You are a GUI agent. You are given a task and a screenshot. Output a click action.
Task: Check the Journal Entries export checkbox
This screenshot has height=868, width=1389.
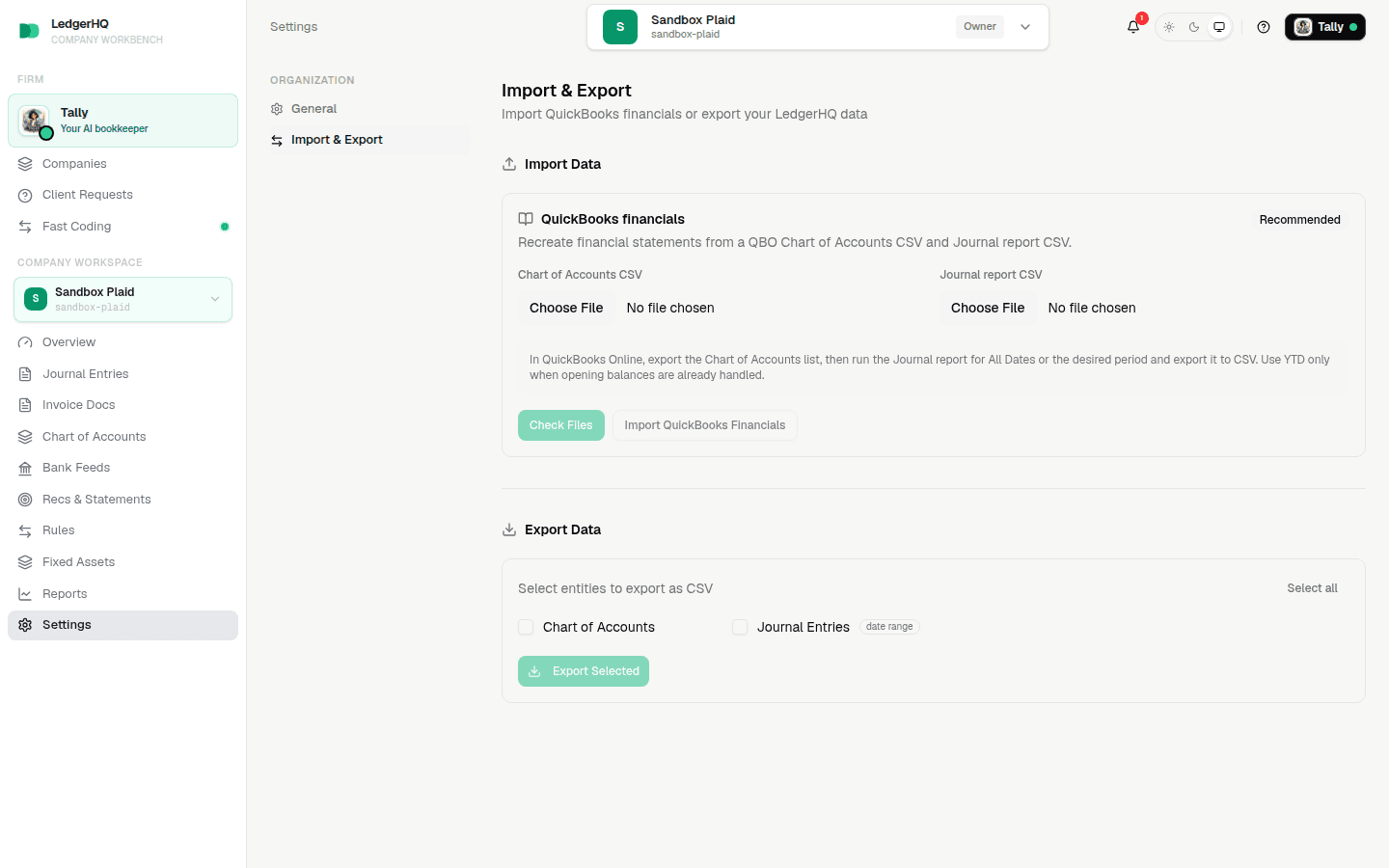pos(740,627)
